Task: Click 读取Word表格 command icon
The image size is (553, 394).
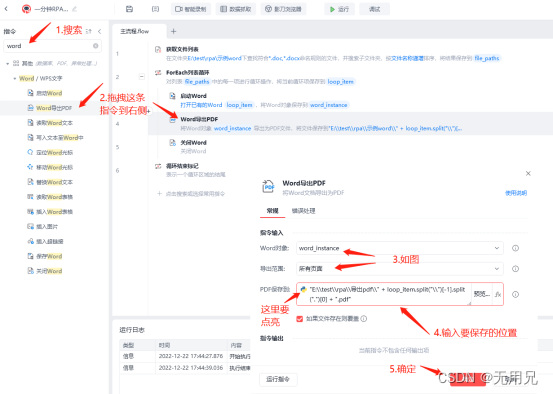Action: [30, 197]
